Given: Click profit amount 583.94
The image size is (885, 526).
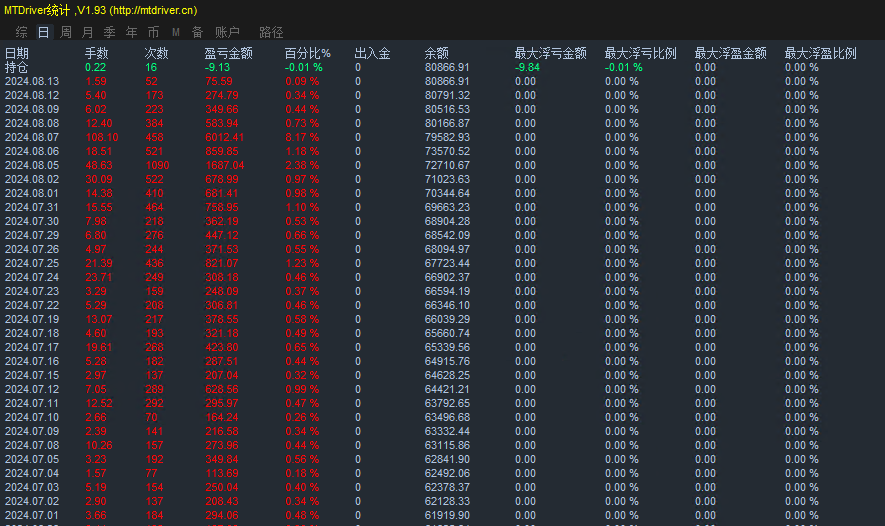Looking at the screenshot, I should [x=222, y=123].
